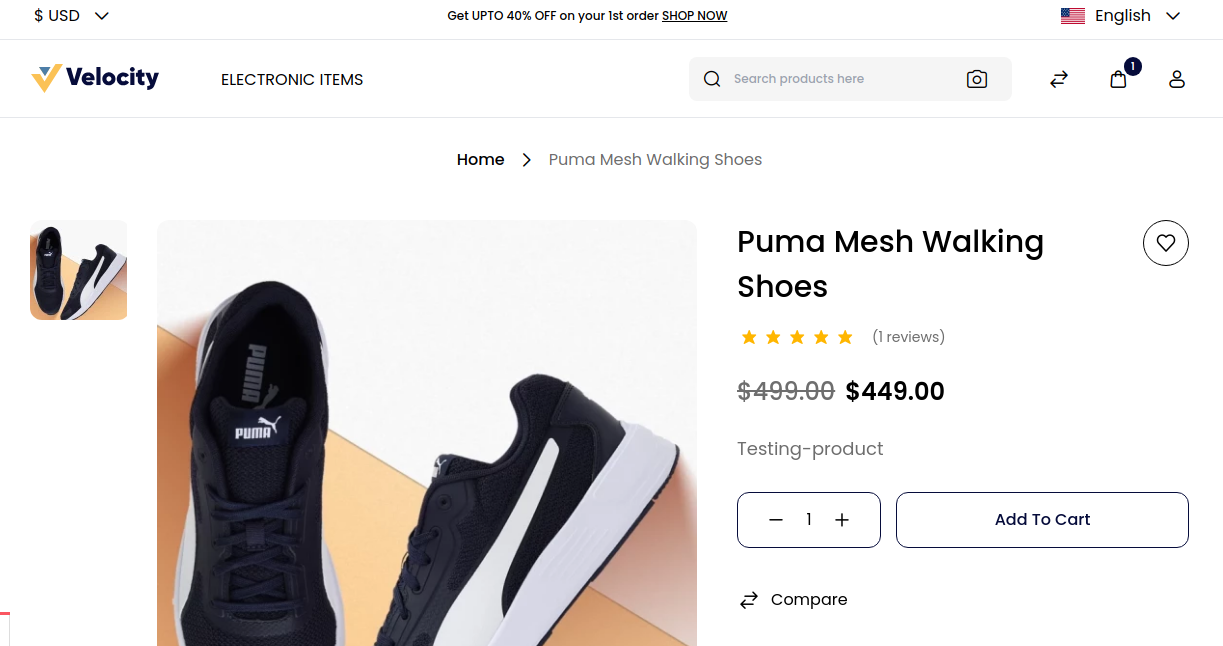Viewport: 1223px width, 646px height.
Task: Select the shoe thumbnail image
Action: pos(79,270)
